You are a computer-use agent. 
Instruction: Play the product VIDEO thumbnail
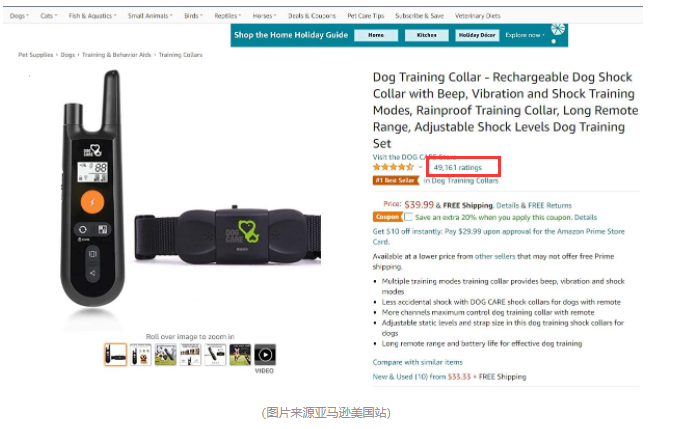(265, 355)
